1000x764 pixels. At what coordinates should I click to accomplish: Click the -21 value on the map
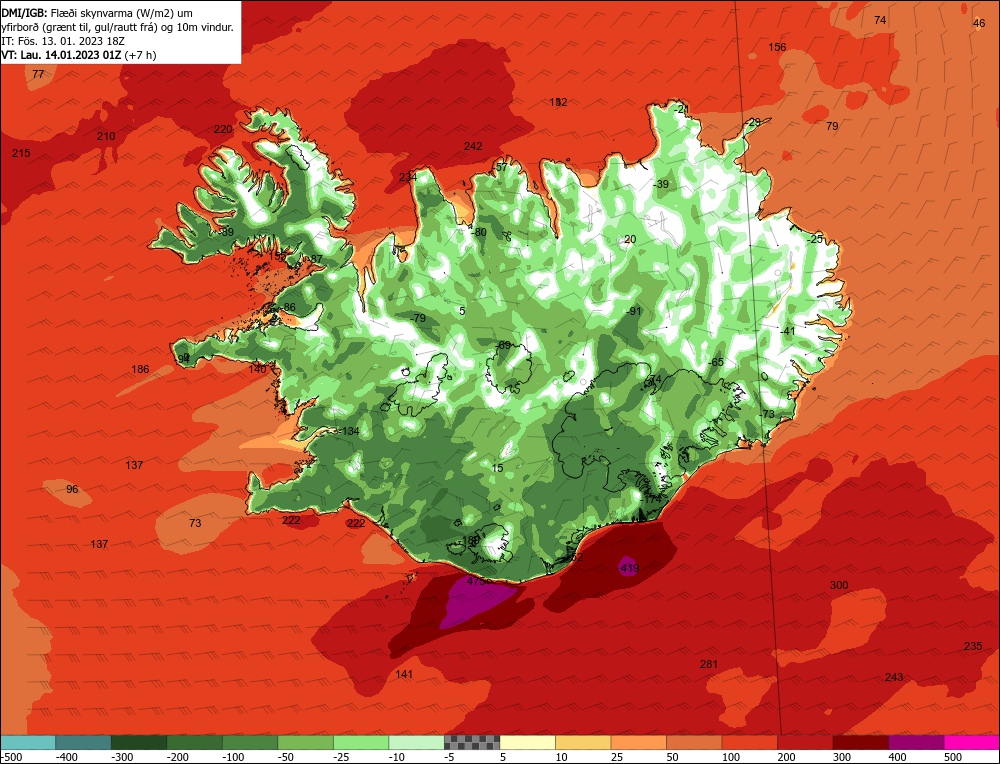(x=682, y=109)
